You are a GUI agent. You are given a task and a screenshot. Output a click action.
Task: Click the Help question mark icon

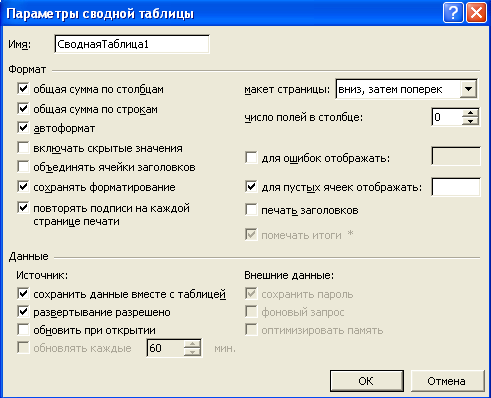pyautogui.click(x=453, y=13)
